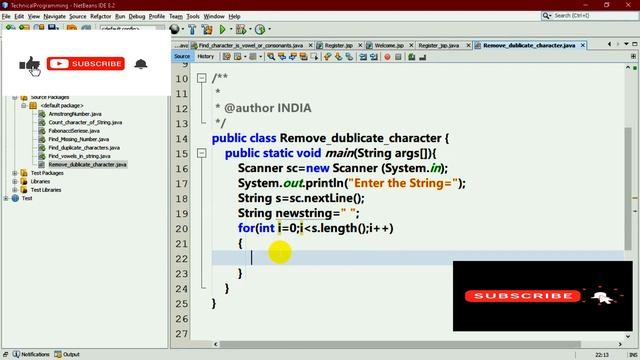Image resolution: width=640 pixels, height=360 pixels.
Task: Click Uncomment editor icon at toolbar end
Action: coord(423,57)
